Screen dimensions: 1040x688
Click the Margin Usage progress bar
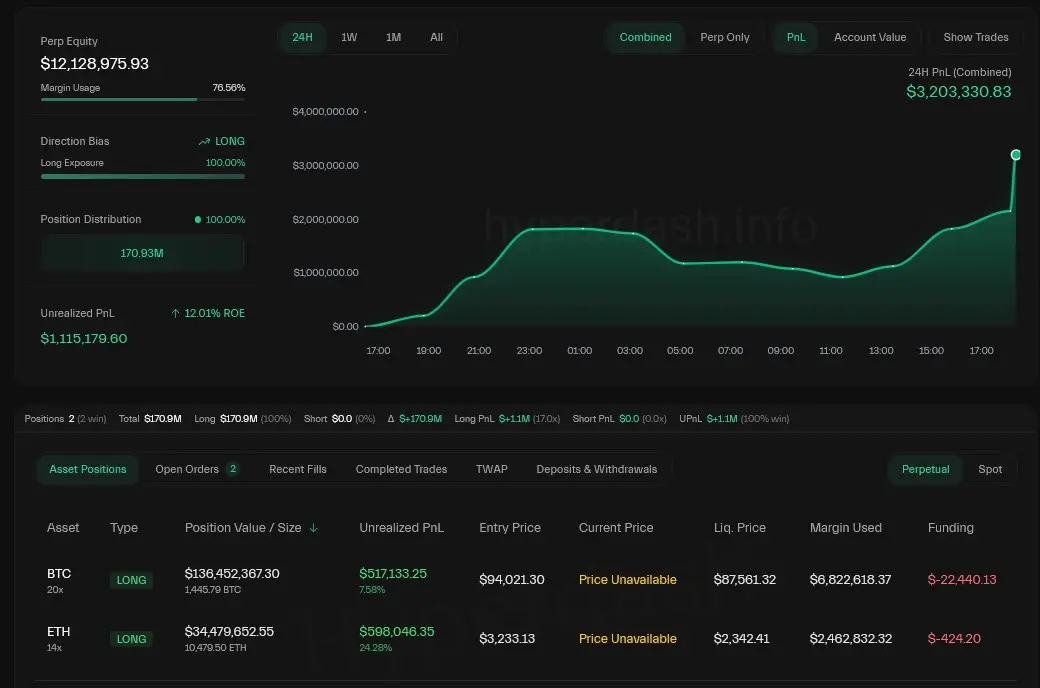tap(142, 99)
